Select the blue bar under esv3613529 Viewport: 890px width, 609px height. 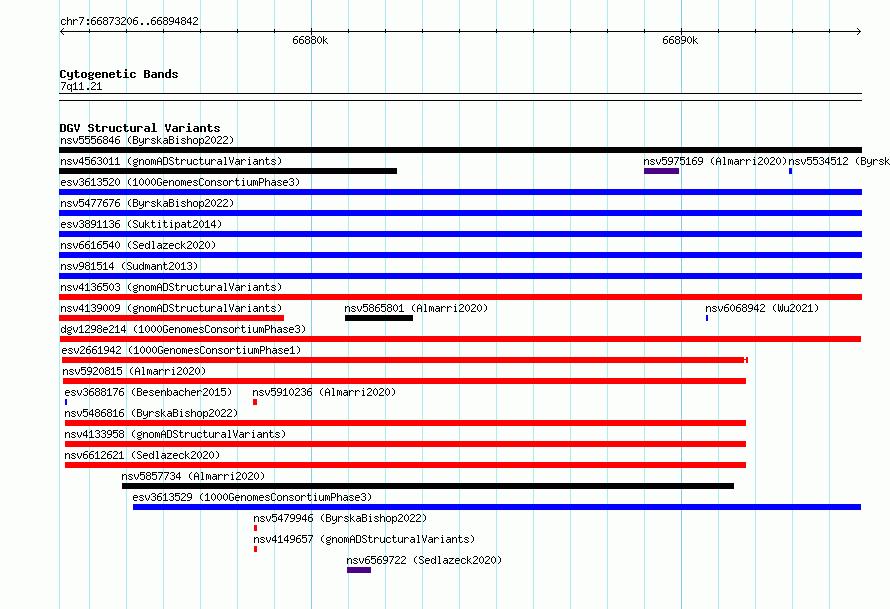click(x=497, y=507)
